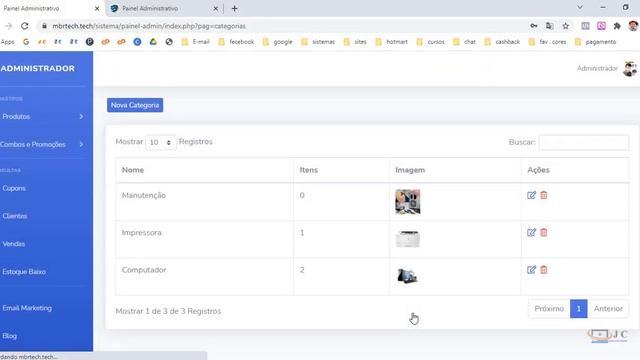The width and height of the screenshot is (640, 360).
Task: Open the tab search chevron
Action: (580, 7)
